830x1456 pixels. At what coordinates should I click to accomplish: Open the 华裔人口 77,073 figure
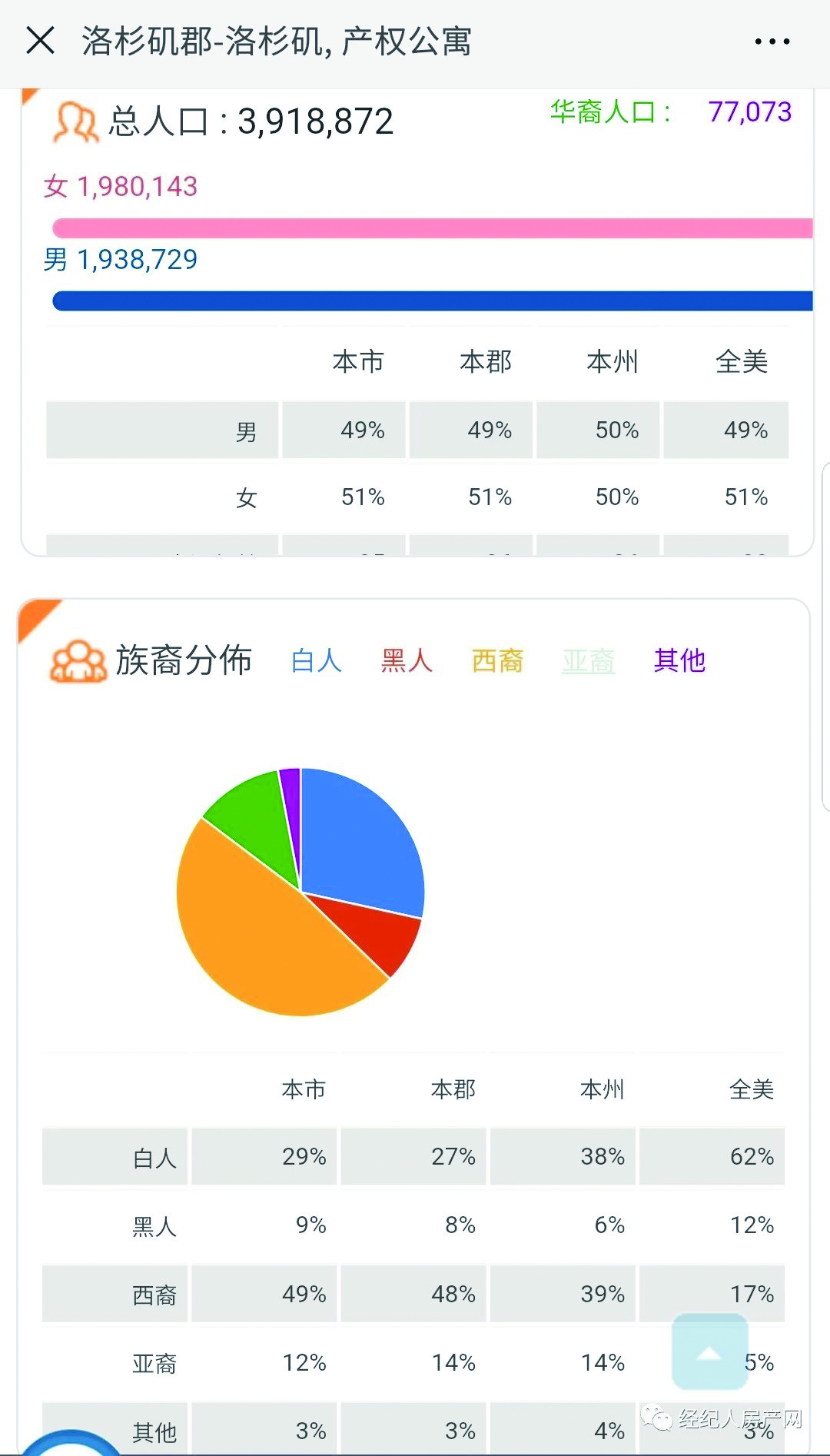749,112
